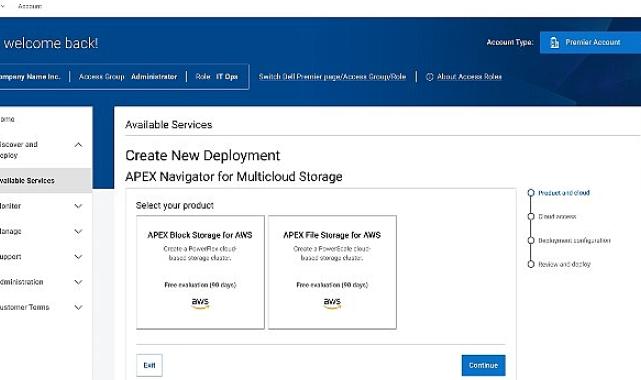Click the Product and cloud step label
The image size is (641, 380).
(564, 193)
